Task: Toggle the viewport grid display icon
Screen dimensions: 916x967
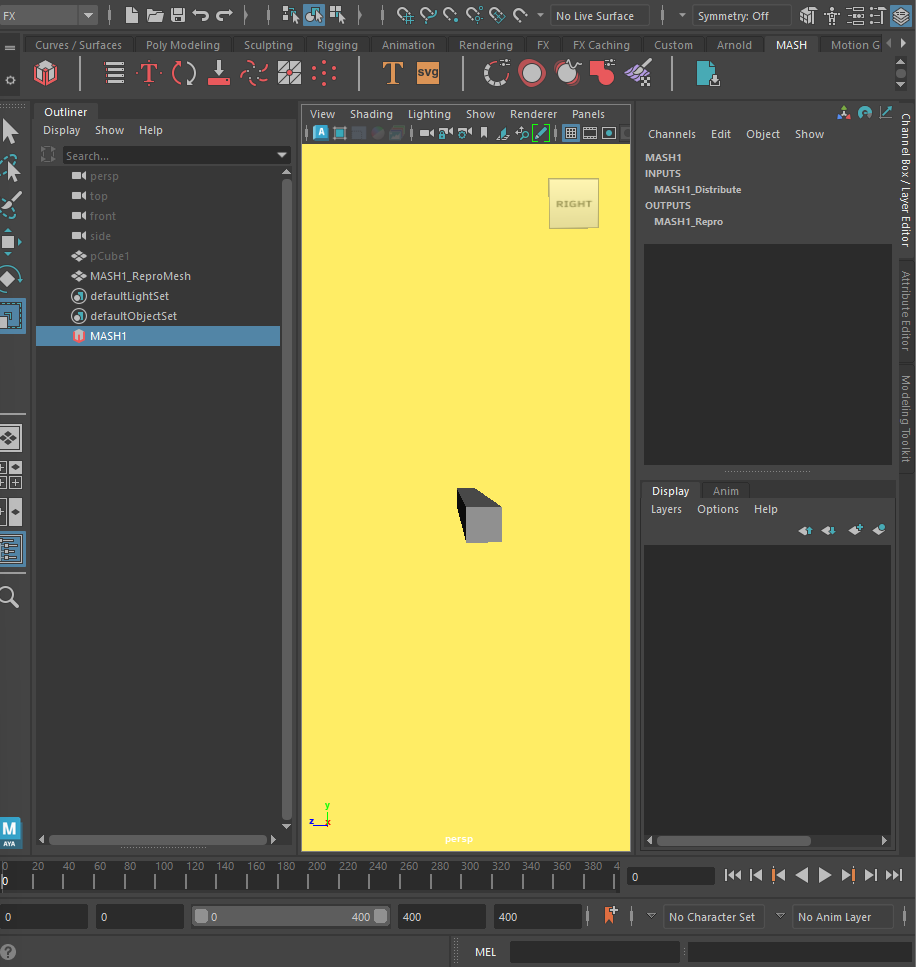Action: pyautogui.click(x=571, y=133)
